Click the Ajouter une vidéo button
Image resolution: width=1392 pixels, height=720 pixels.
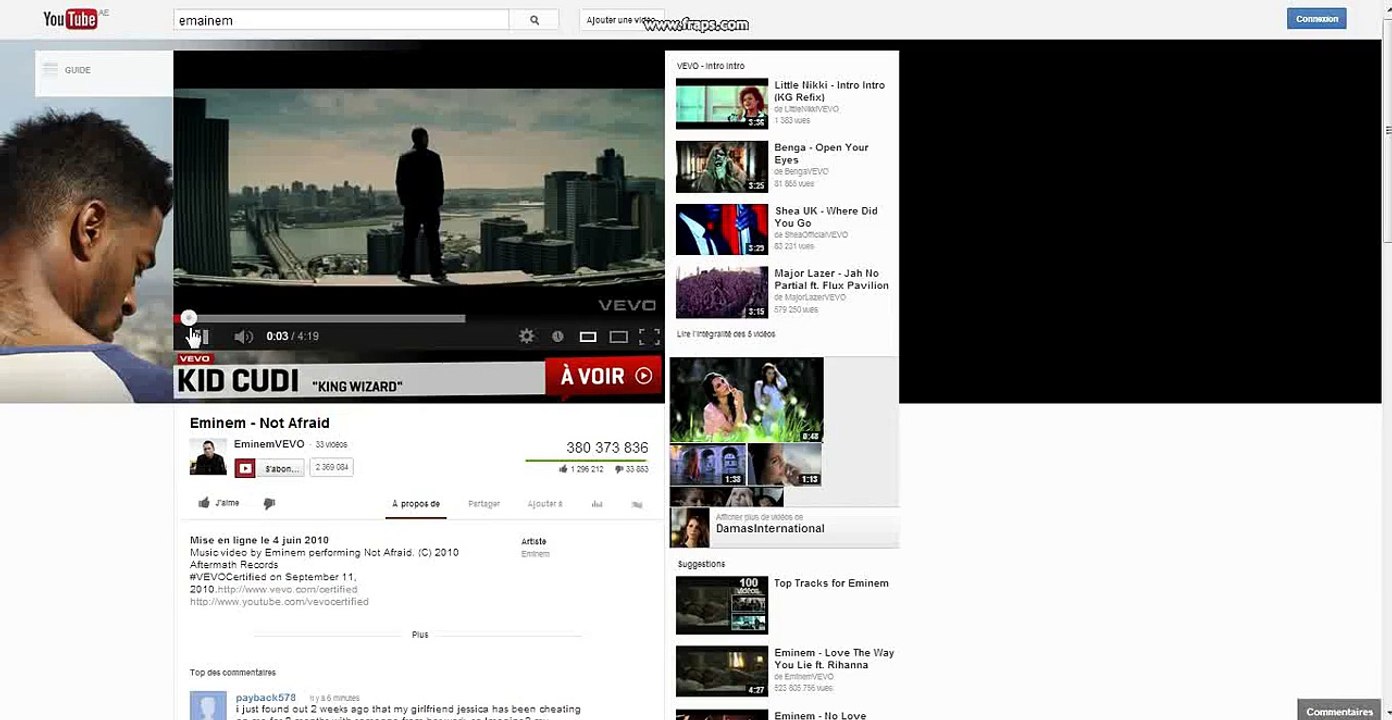(x=620, y=20)
